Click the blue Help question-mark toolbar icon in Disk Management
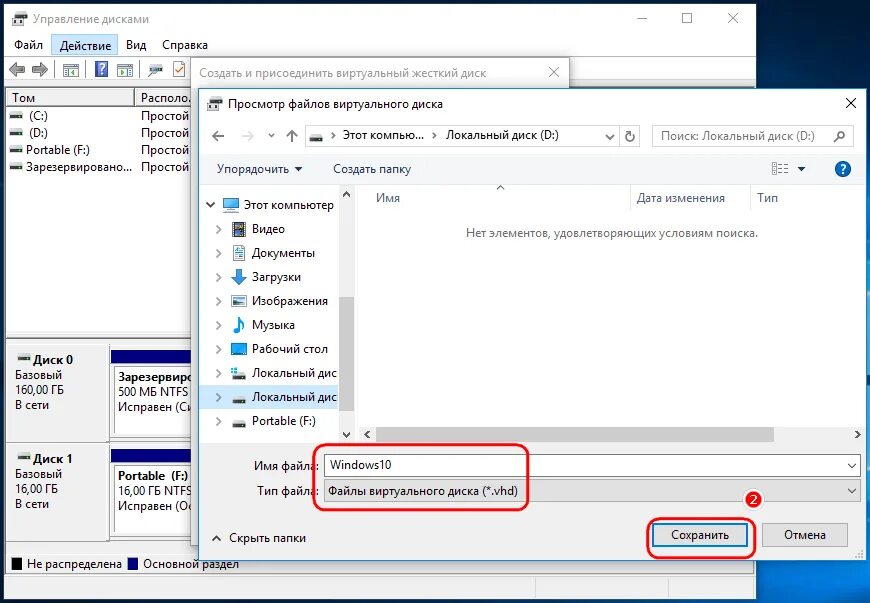870x603 pixels. [102, 69]
